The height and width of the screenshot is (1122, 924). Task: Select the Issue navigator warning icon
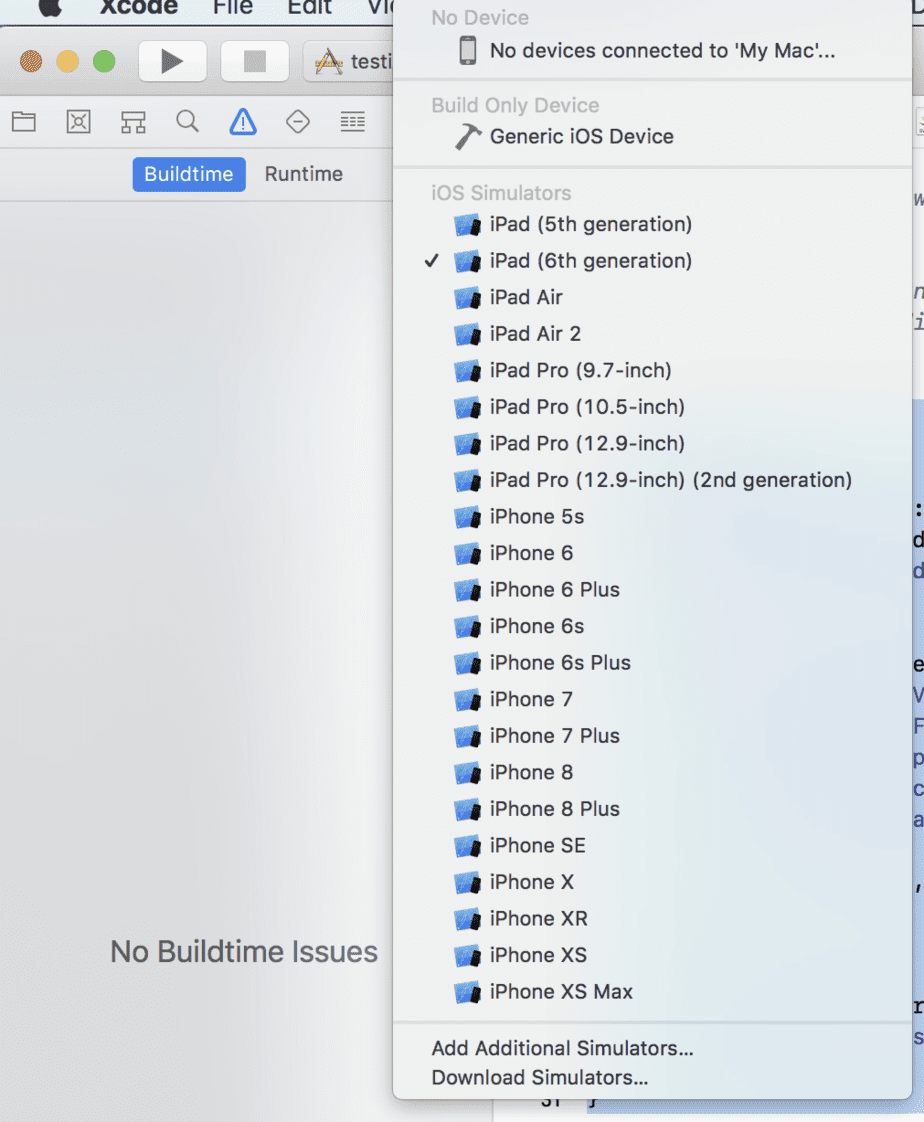point(243,121)
